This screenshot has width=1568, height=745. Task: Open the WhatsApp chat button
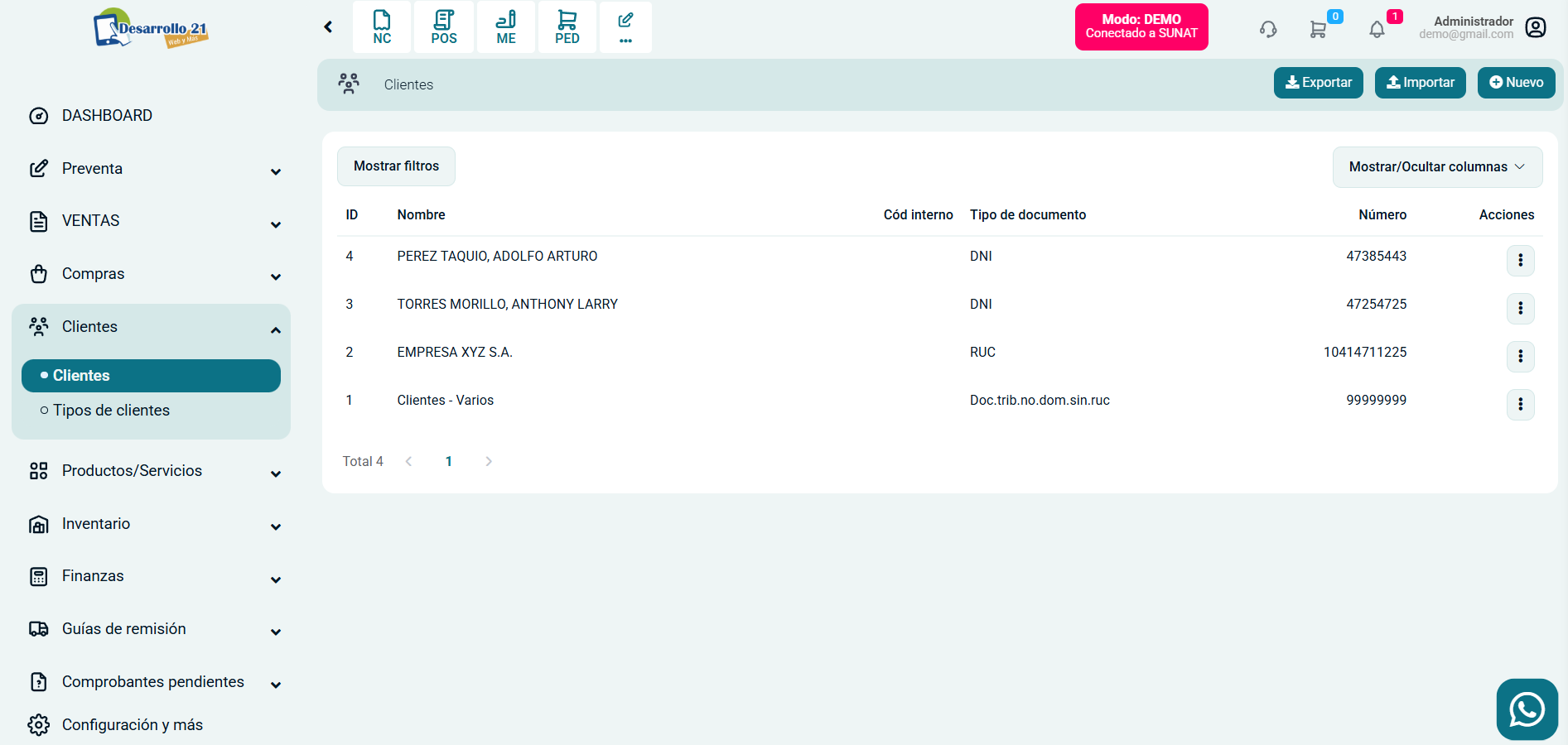pos(1527,709)
